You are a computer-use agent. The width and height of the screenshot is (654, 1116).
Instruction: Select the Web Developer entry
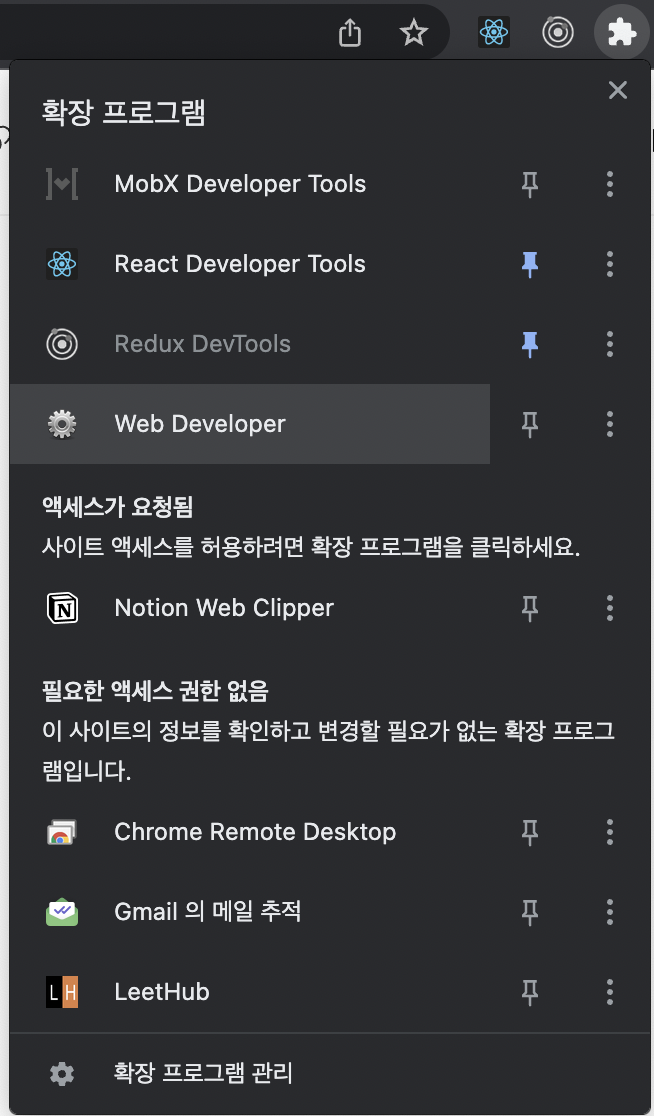tap(250, 424)
